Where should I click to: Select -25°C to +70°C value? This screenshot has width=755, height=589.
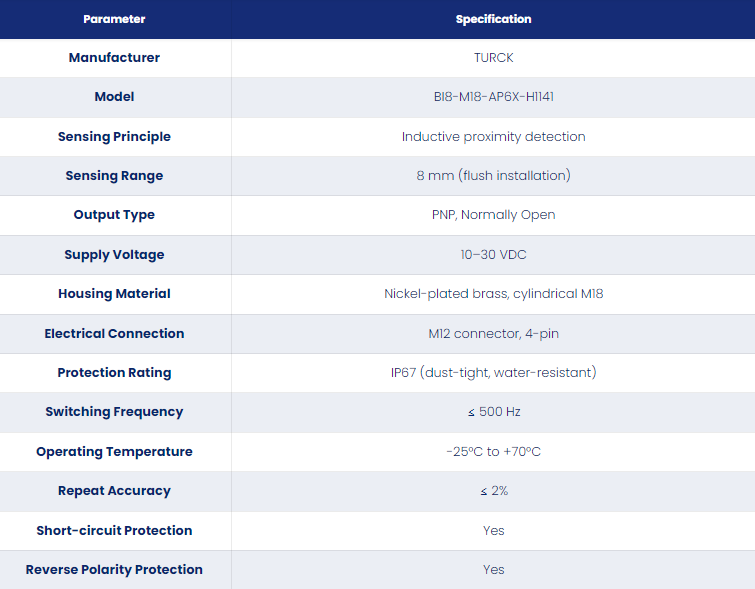click(x=494, y=452)
